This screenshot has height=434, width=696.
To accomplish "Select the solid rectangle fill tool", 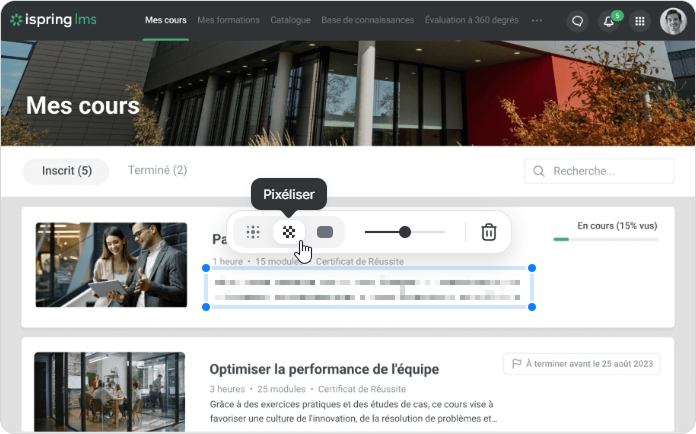I will (325, 232).
